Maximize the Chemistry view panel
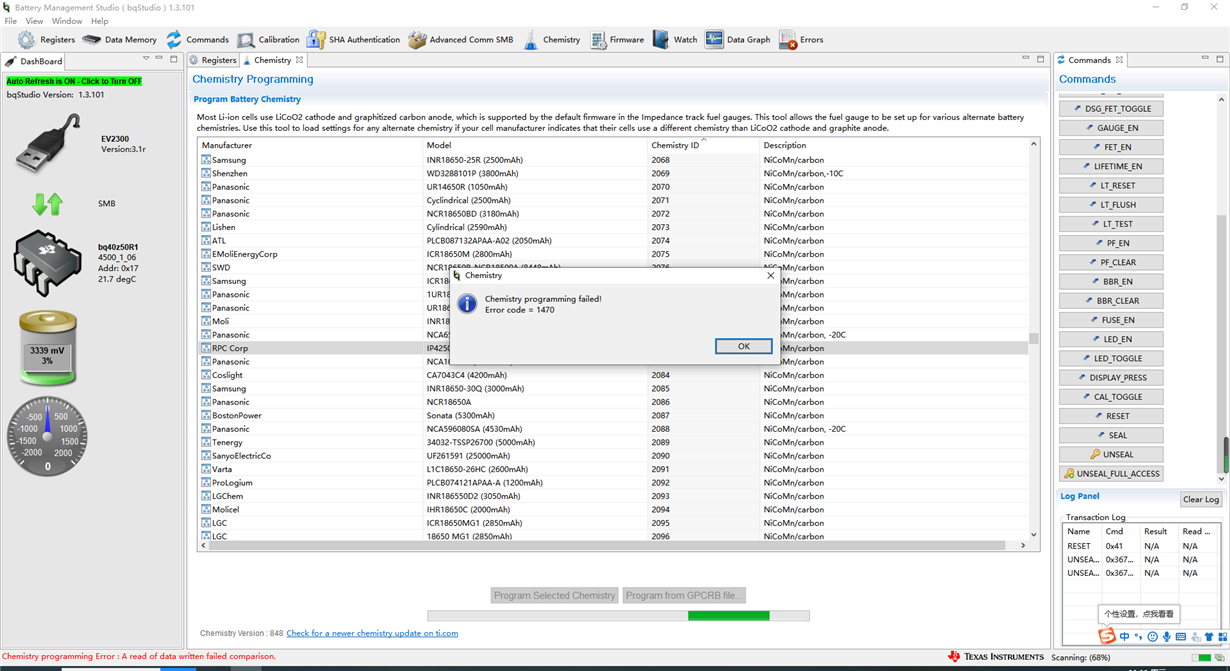This screenshot has height=671, width=1230. pos(1040,59)
